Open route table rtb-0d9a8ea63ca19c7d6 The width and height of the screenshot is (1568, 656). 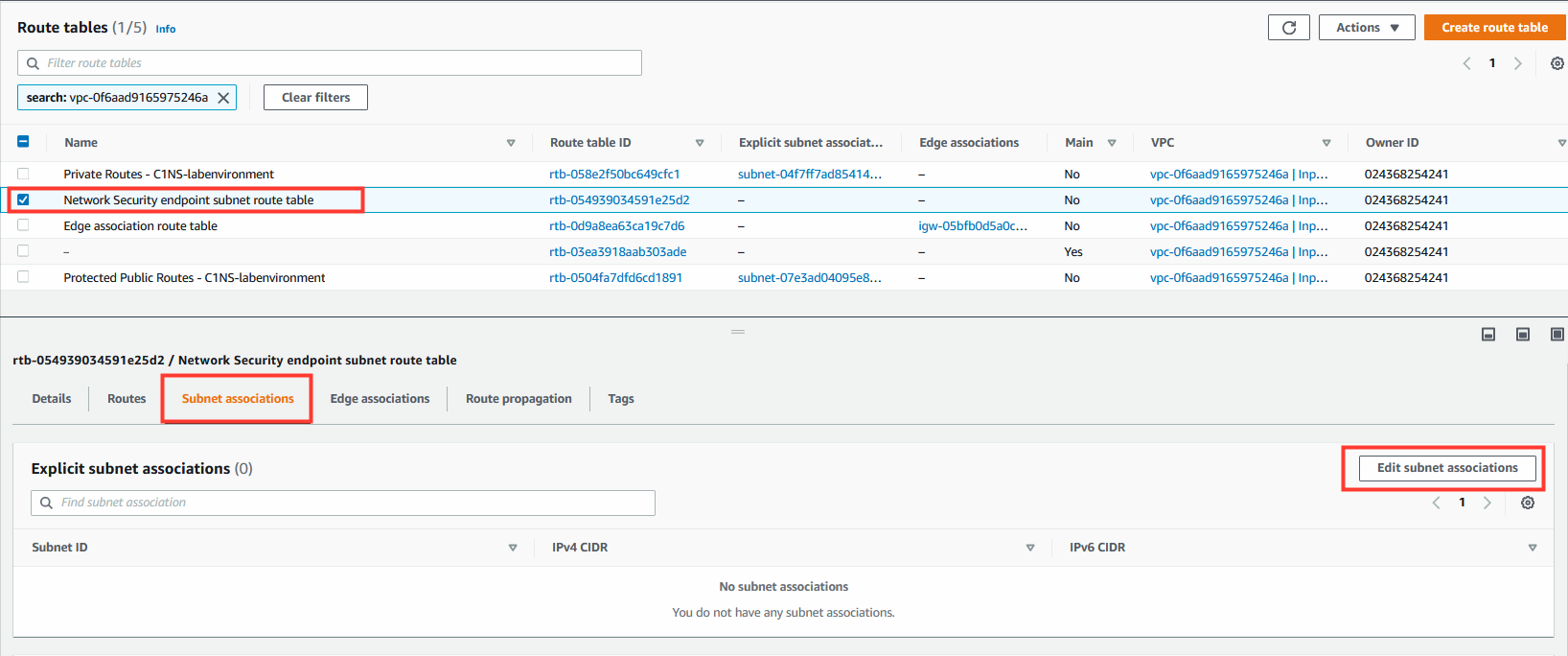pos(617,226)
